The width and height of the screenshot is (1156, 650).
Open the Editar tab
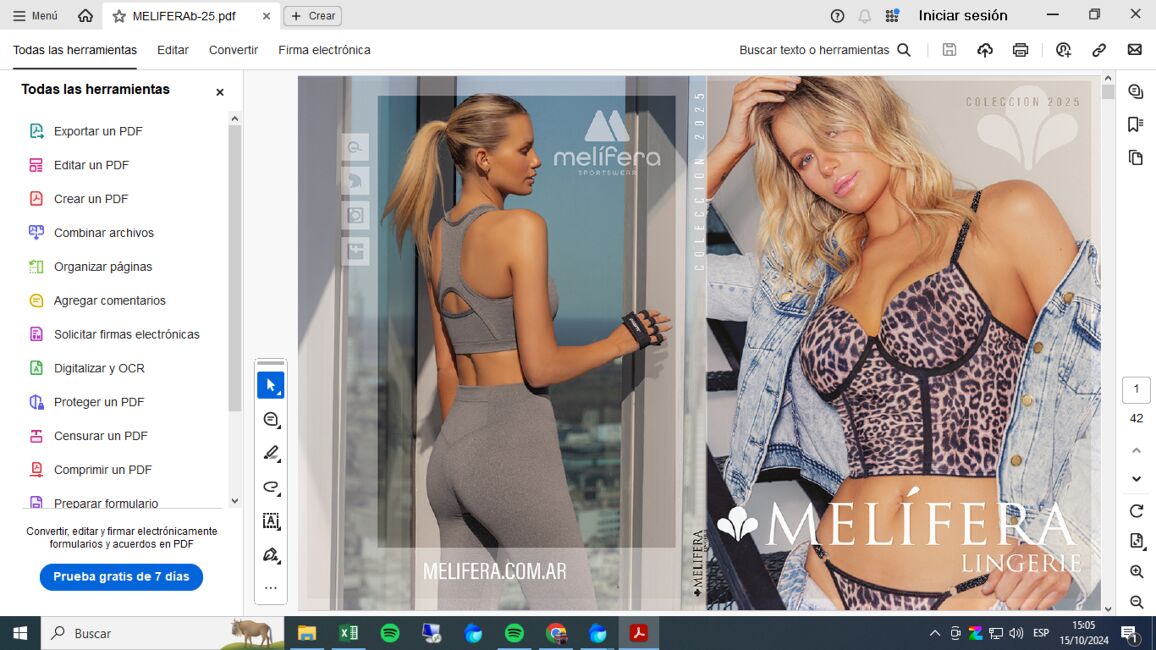(x=173, y=50)
